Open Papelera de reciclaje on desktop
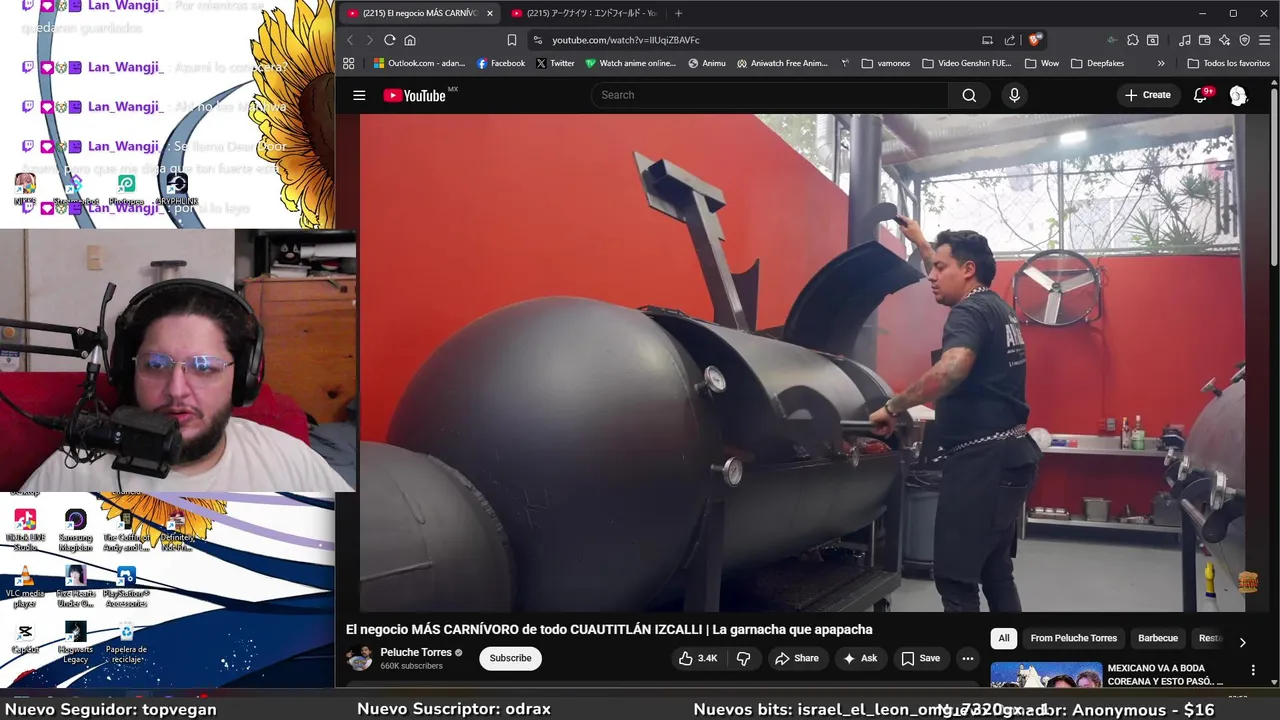Image resolution: width=1280 pixels, height=720 pixels. (126, 642)
